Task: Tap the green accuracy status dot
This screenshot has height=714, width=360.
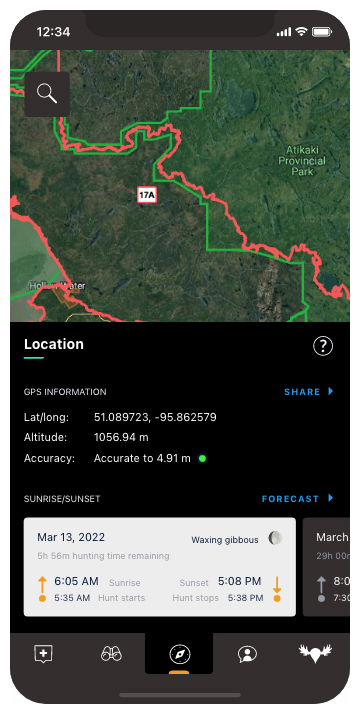Action: [x=203, y=459]
